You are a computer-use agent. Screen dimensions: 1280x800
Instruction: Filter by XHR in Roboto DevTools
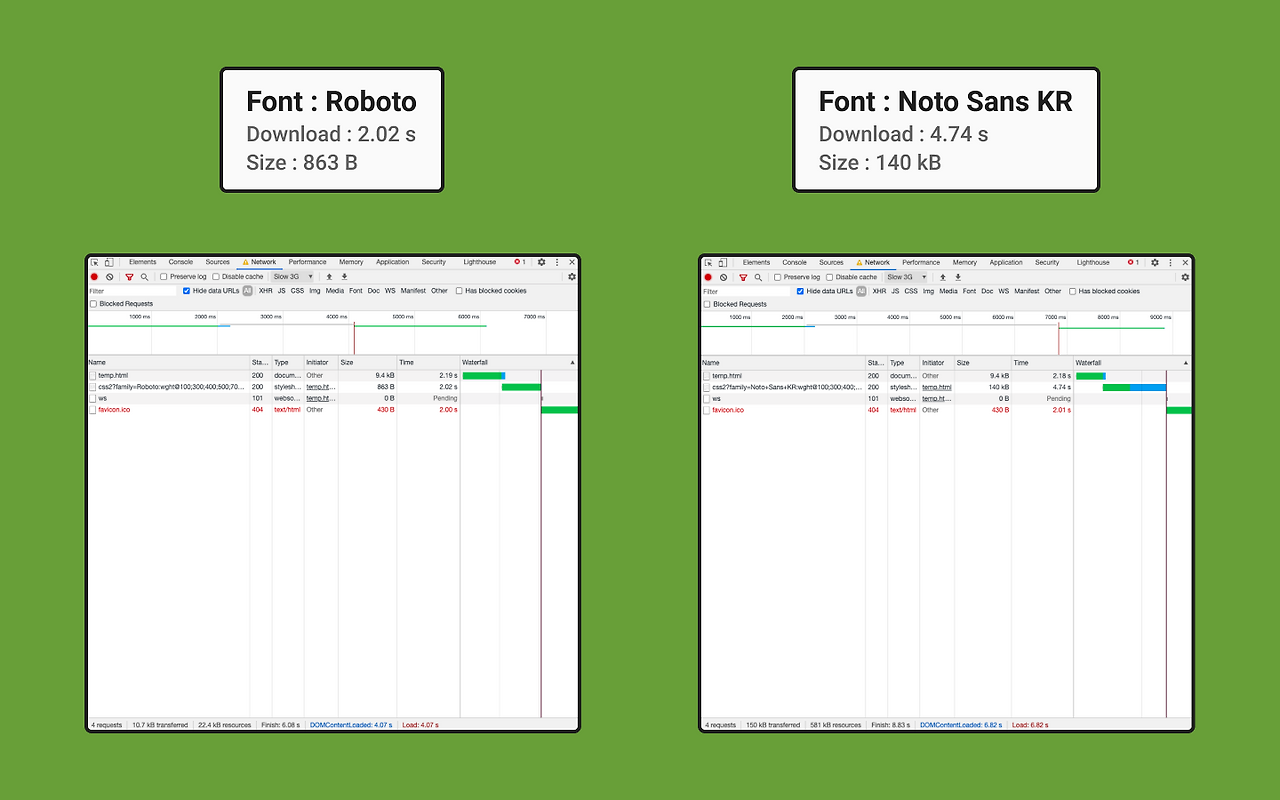point(265,291)
